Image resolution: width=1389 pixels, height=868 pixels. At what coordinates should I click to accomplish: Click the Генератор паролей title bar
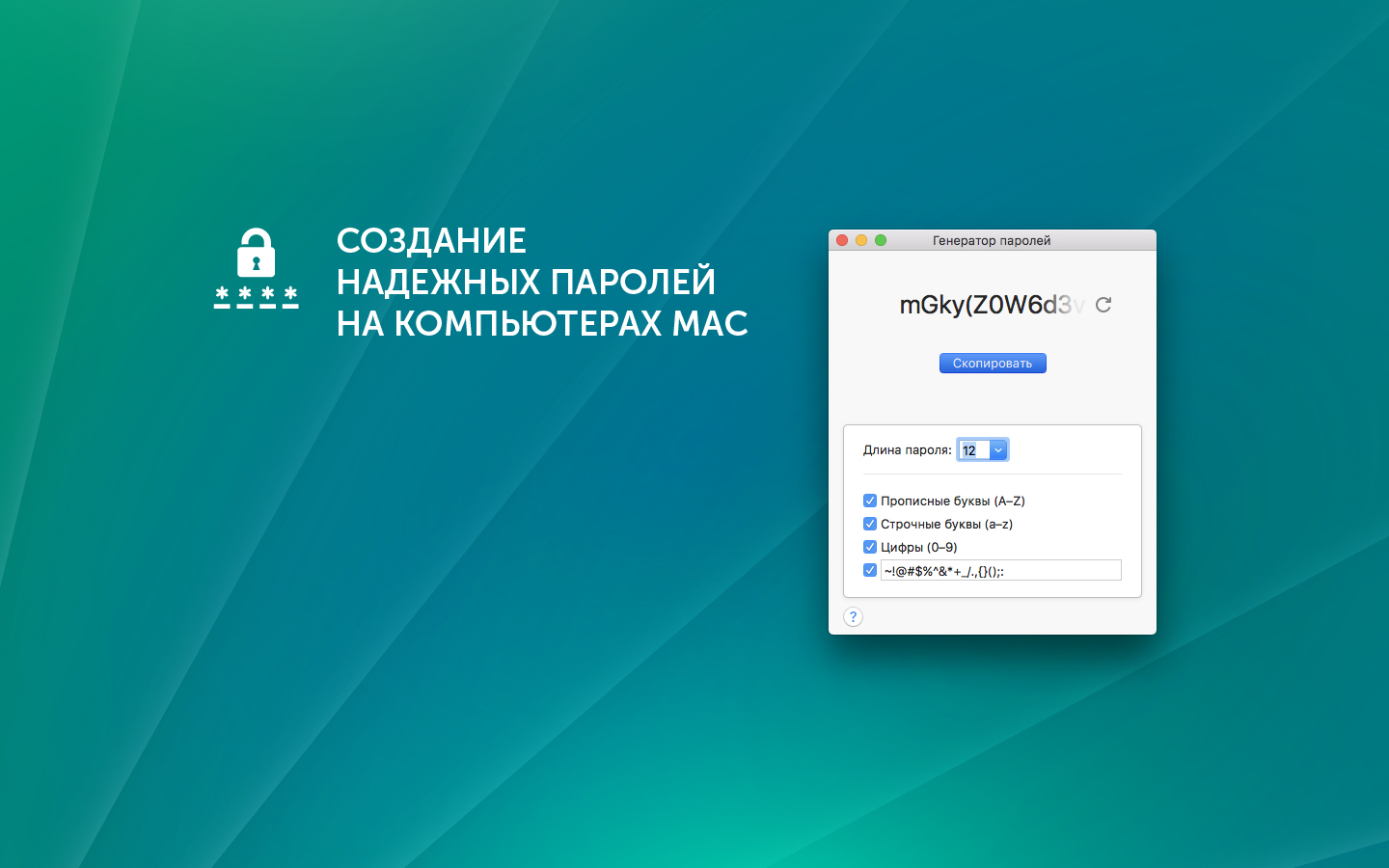(992, 240)
